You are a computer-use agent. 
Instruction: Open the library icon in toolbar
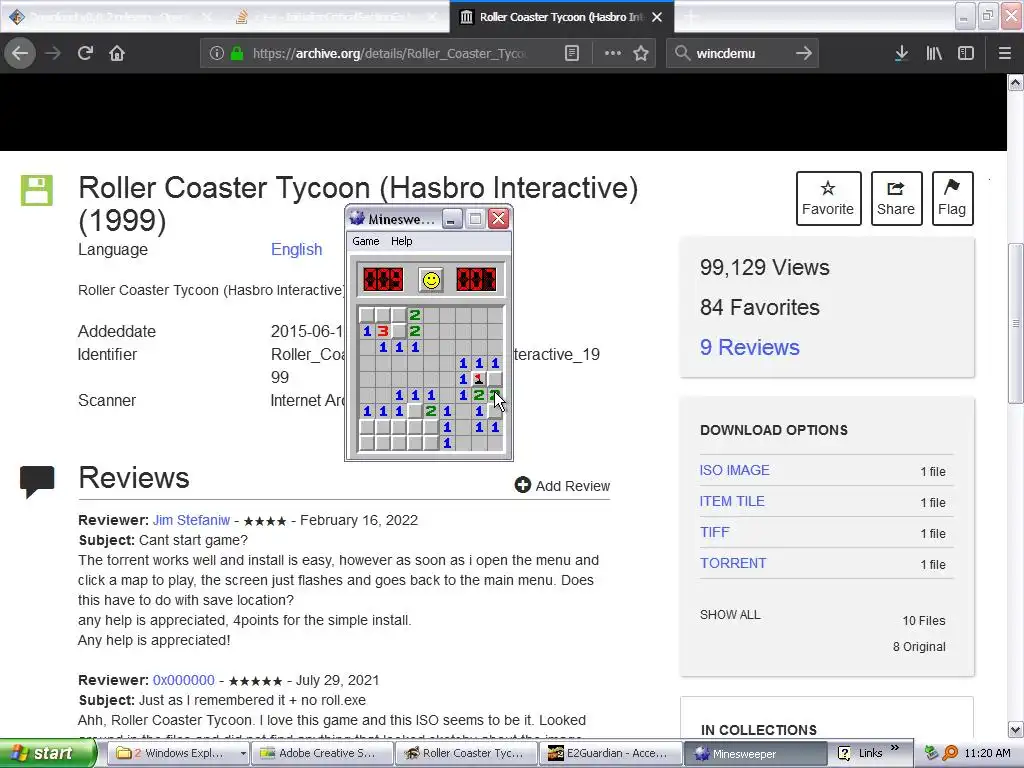[934, 53]
